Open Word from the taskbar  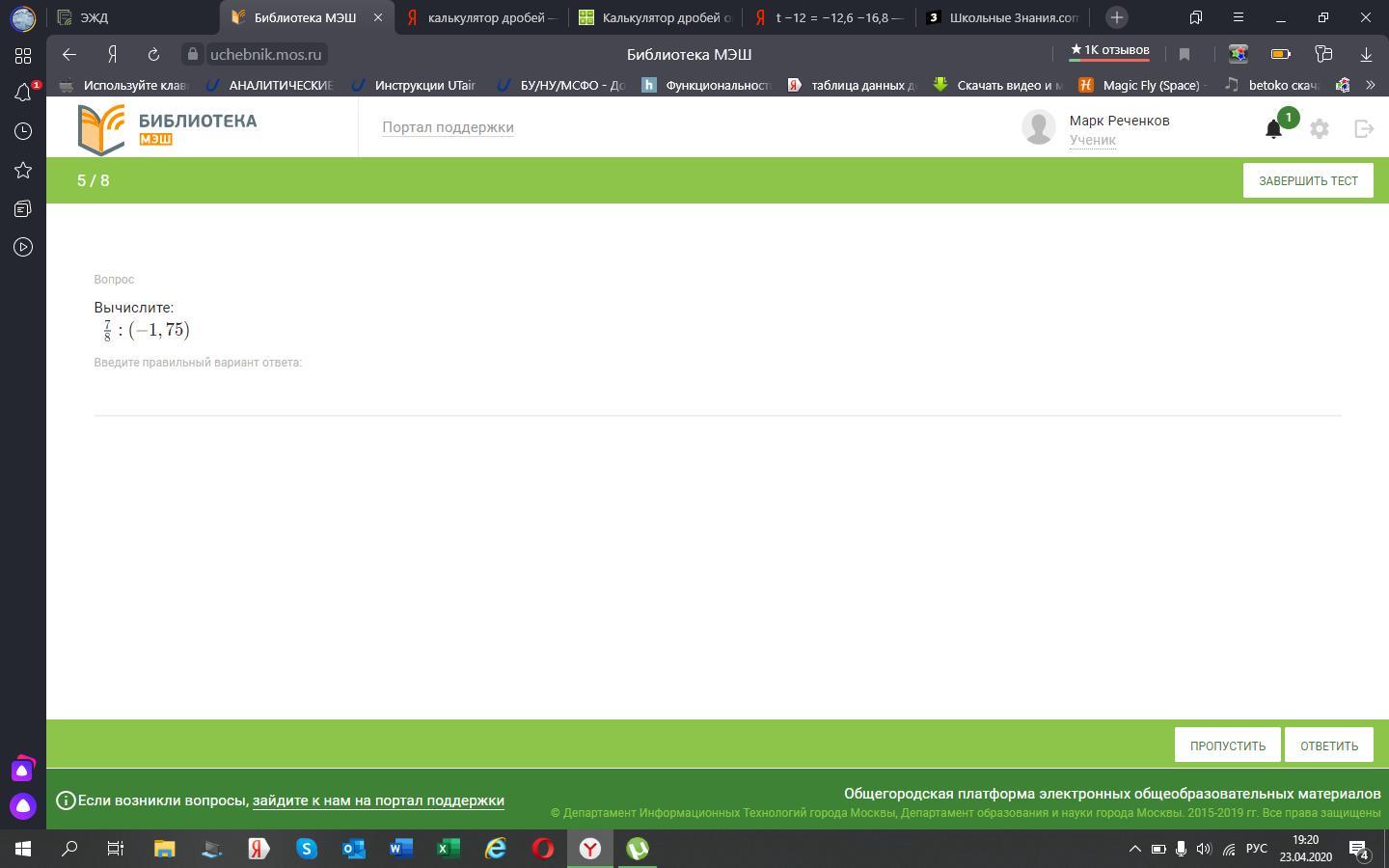point(401,849)
